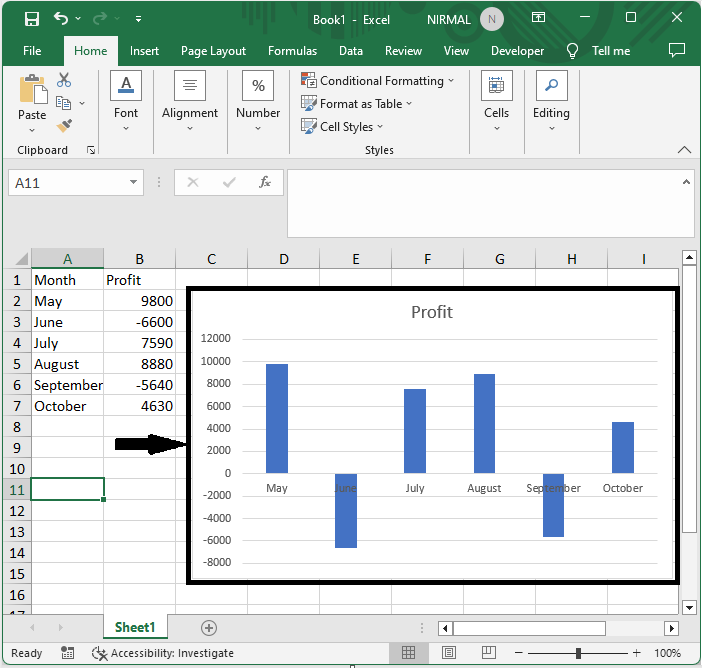Select cell B2 containing 9800
Screen dimensions: 702x668
[x=139, y=301]
